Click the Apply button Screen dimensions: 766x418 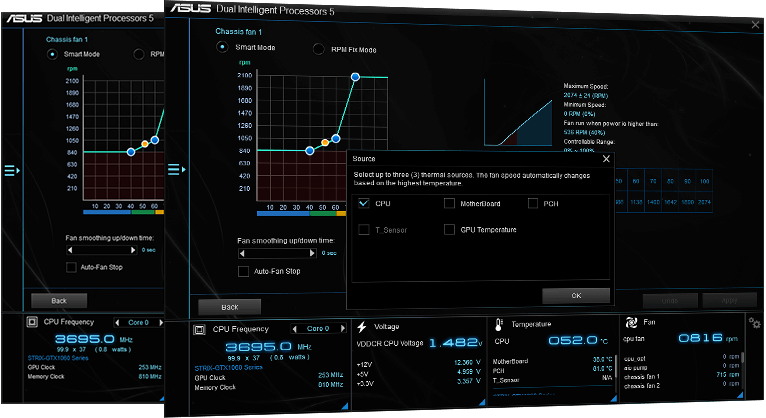(x=729, y=300)
